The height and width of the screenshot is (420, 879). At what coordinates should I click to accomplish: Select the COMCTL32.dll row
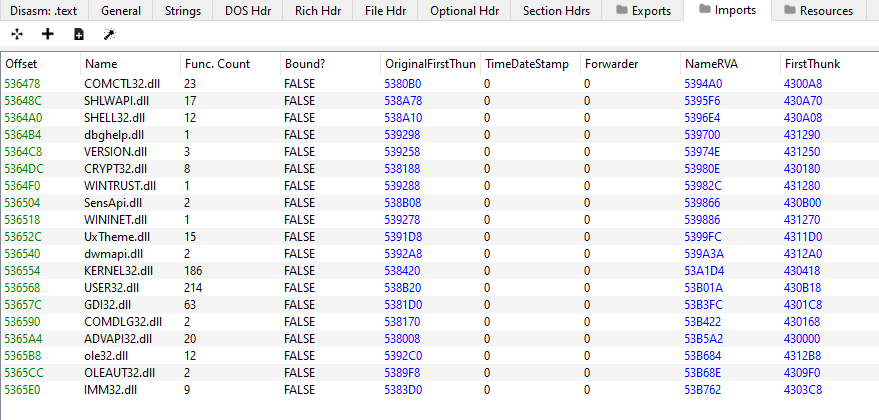point(440,84)
